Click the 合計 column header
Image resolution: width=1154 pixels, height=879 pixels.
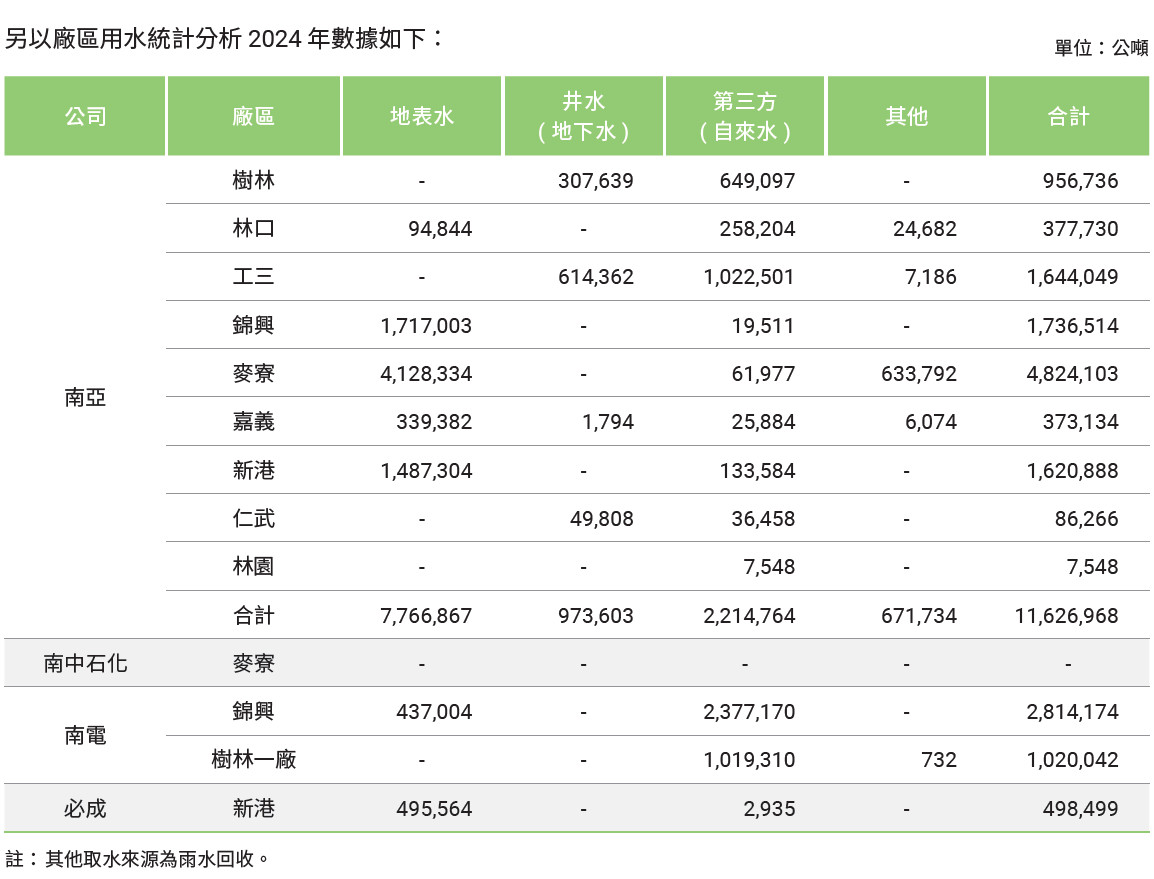pyautogui.click(x=1069, y=114)
